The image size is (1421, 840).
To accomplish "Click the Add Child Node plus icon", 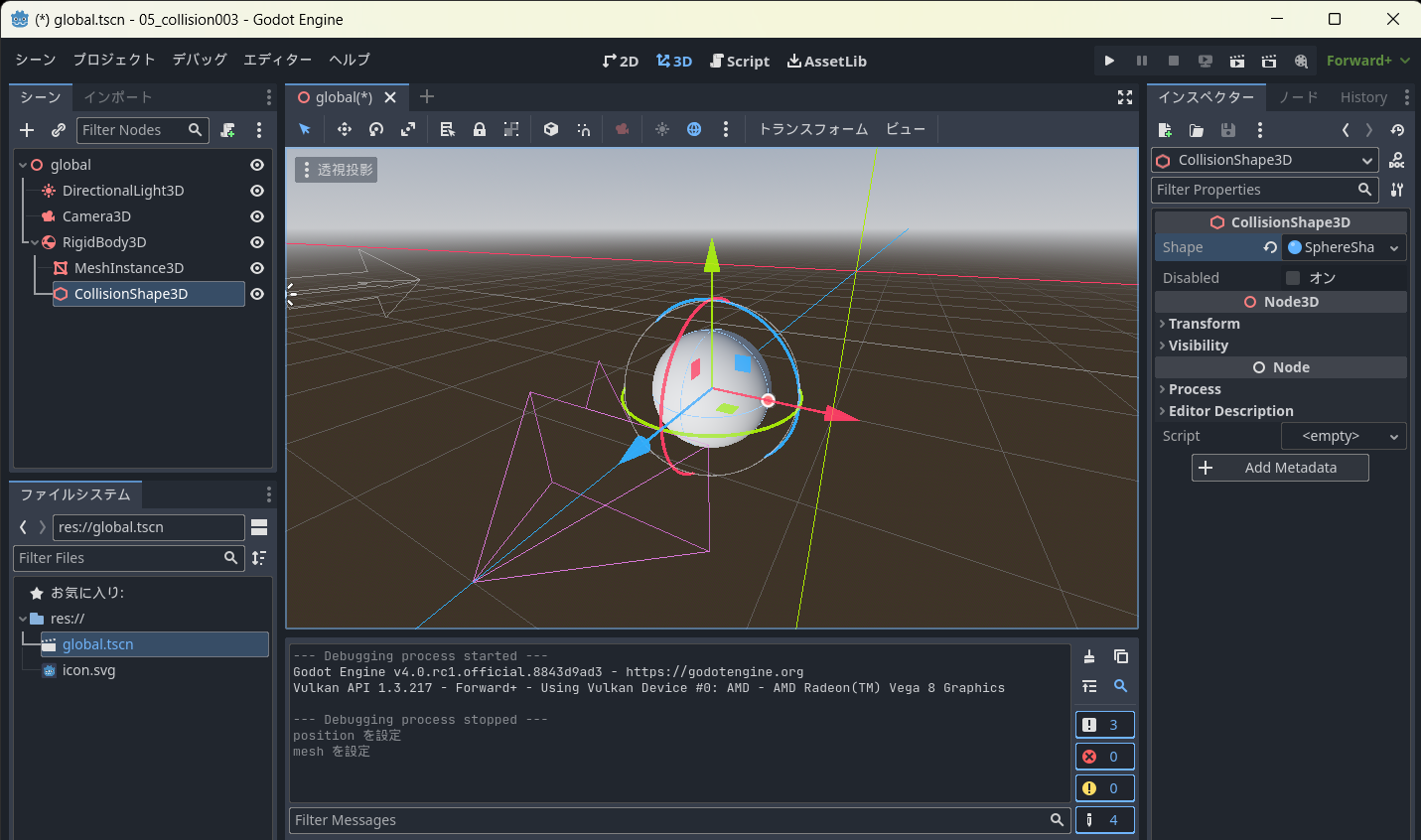I will (x=26, y=130).
